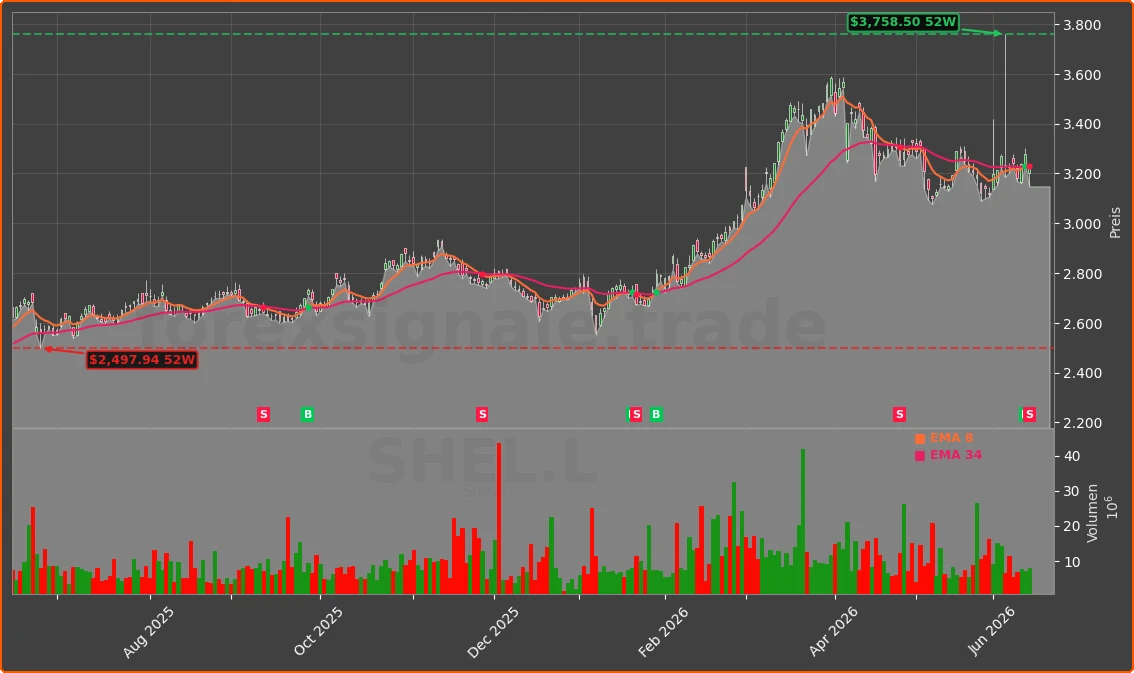Click the 2.200 price axis label
Image resolution: width=1134 pixels, height=673 pixels.
coord(1082,423)
